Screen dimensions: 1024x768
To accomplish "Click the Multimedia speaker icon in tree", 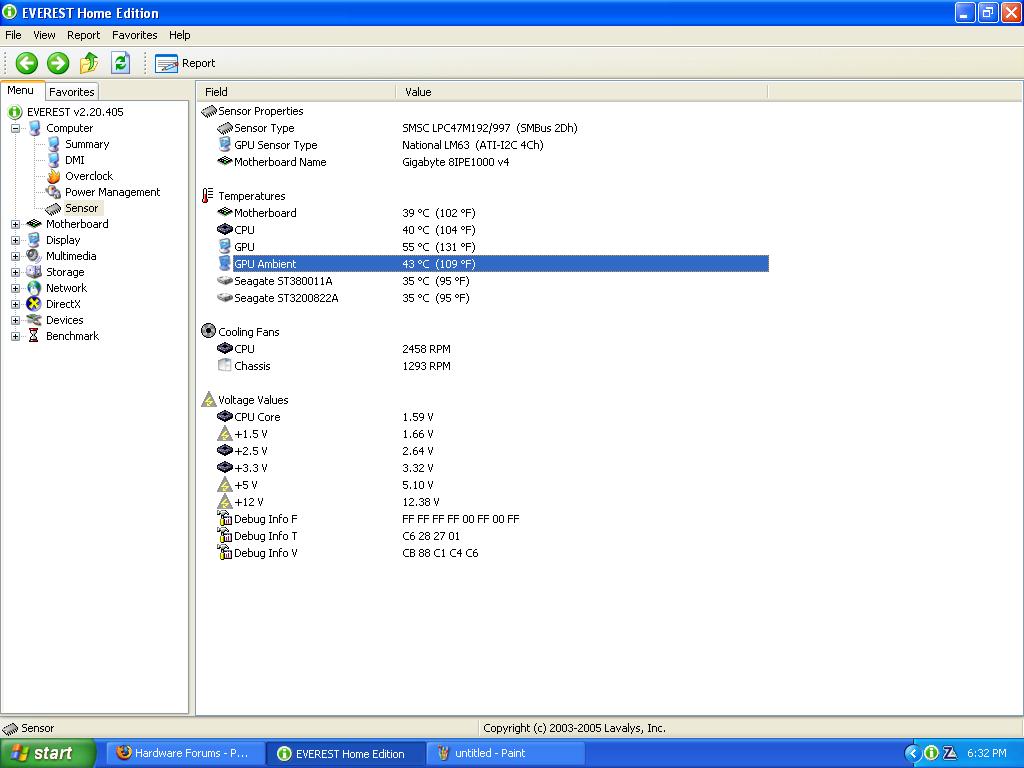I will tap(33, 256).
